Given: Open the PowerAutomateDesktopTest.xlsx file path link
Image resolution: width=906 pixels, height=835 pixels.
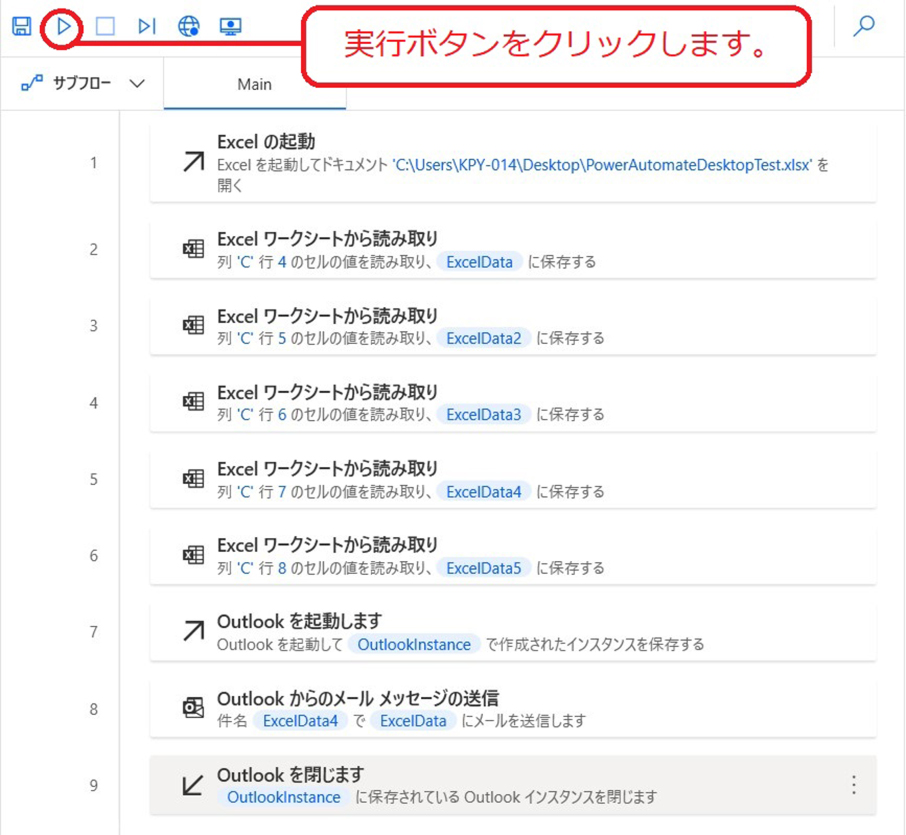Looking at the screenshot, I should [603, 165].
